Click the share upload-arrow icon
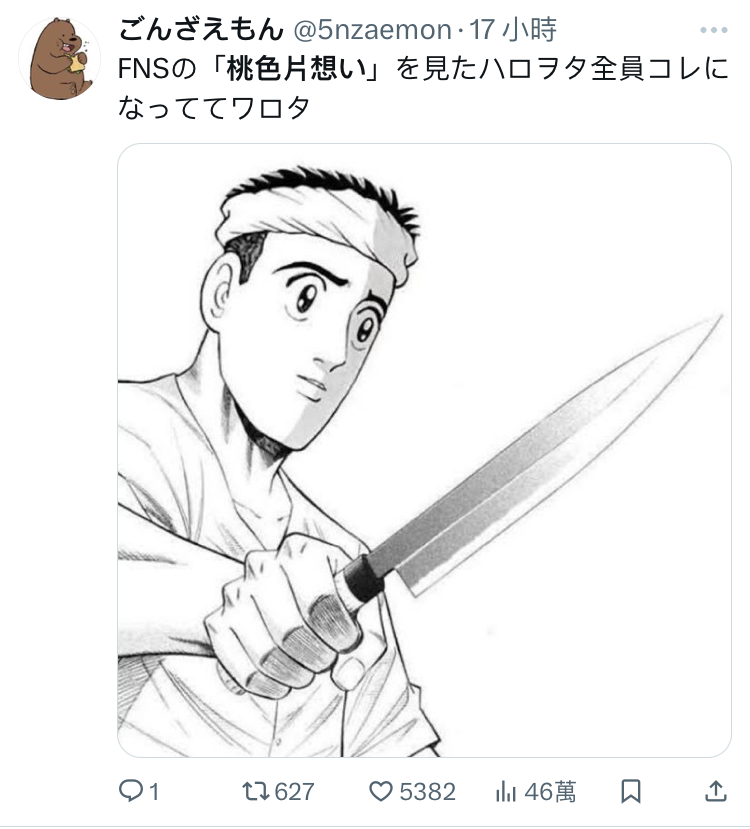750x829 pixels. [x=716, y=791]
